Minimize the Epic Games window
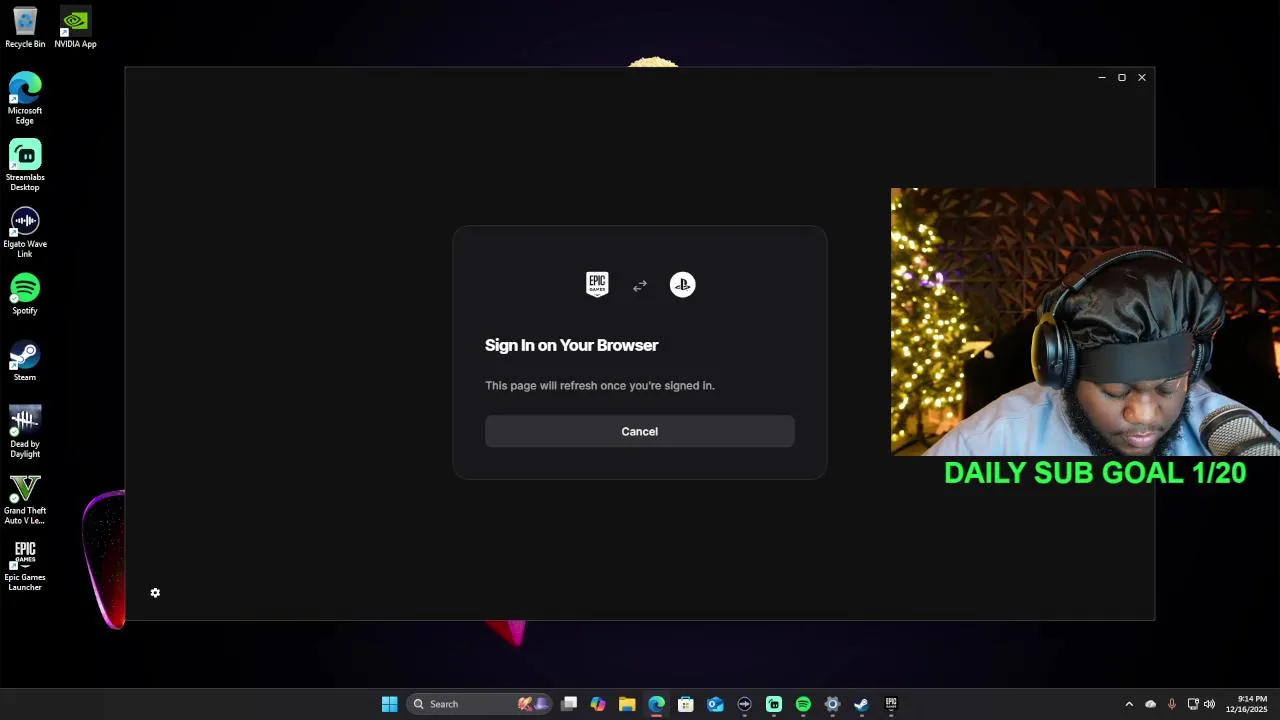 click(1102, 77)
